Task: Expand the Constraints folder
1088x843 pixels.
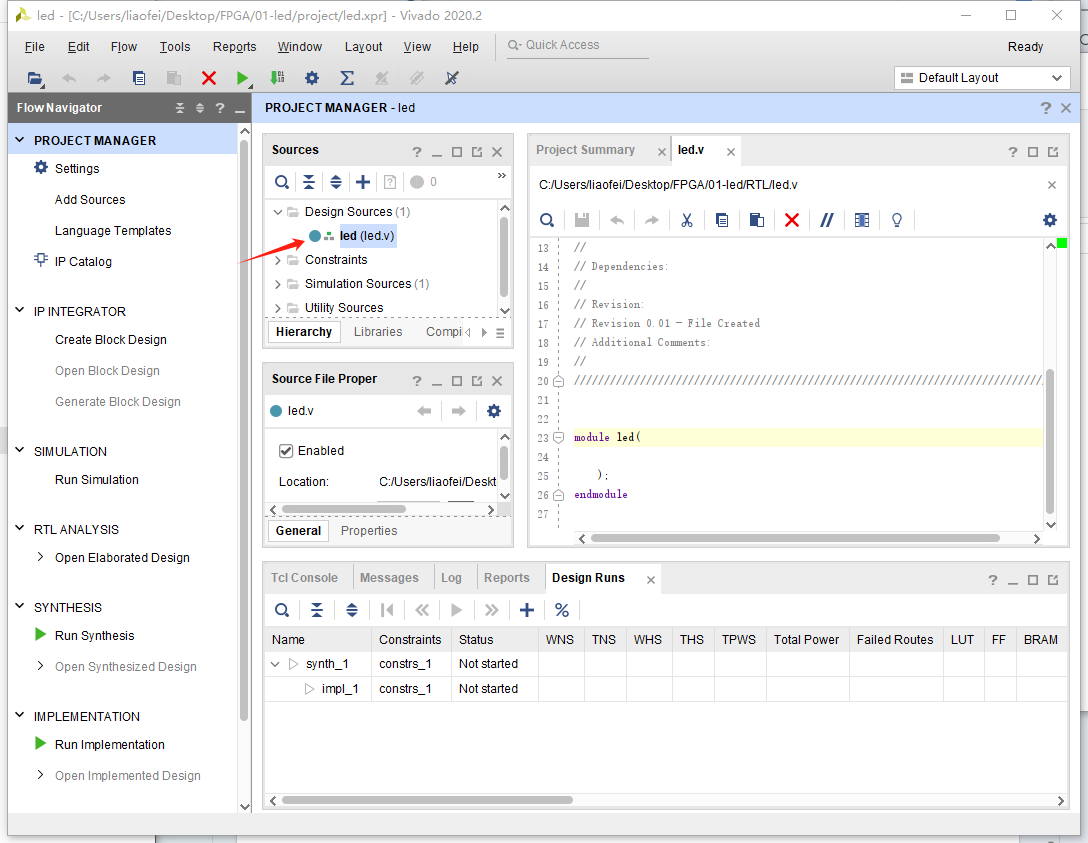Action: point(278,260)
